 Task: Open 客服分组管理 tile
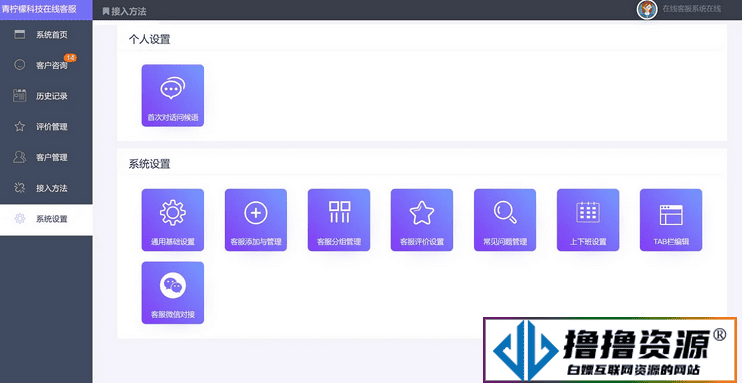point(339,220)
